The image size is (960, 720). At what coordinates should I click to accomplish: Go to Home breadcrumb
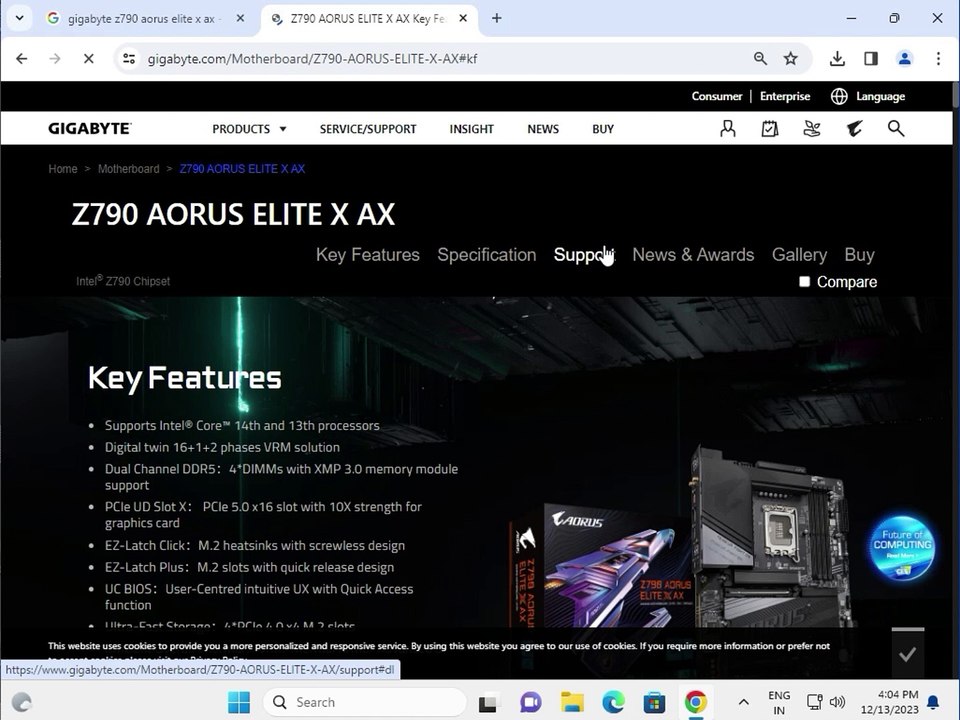63,169
